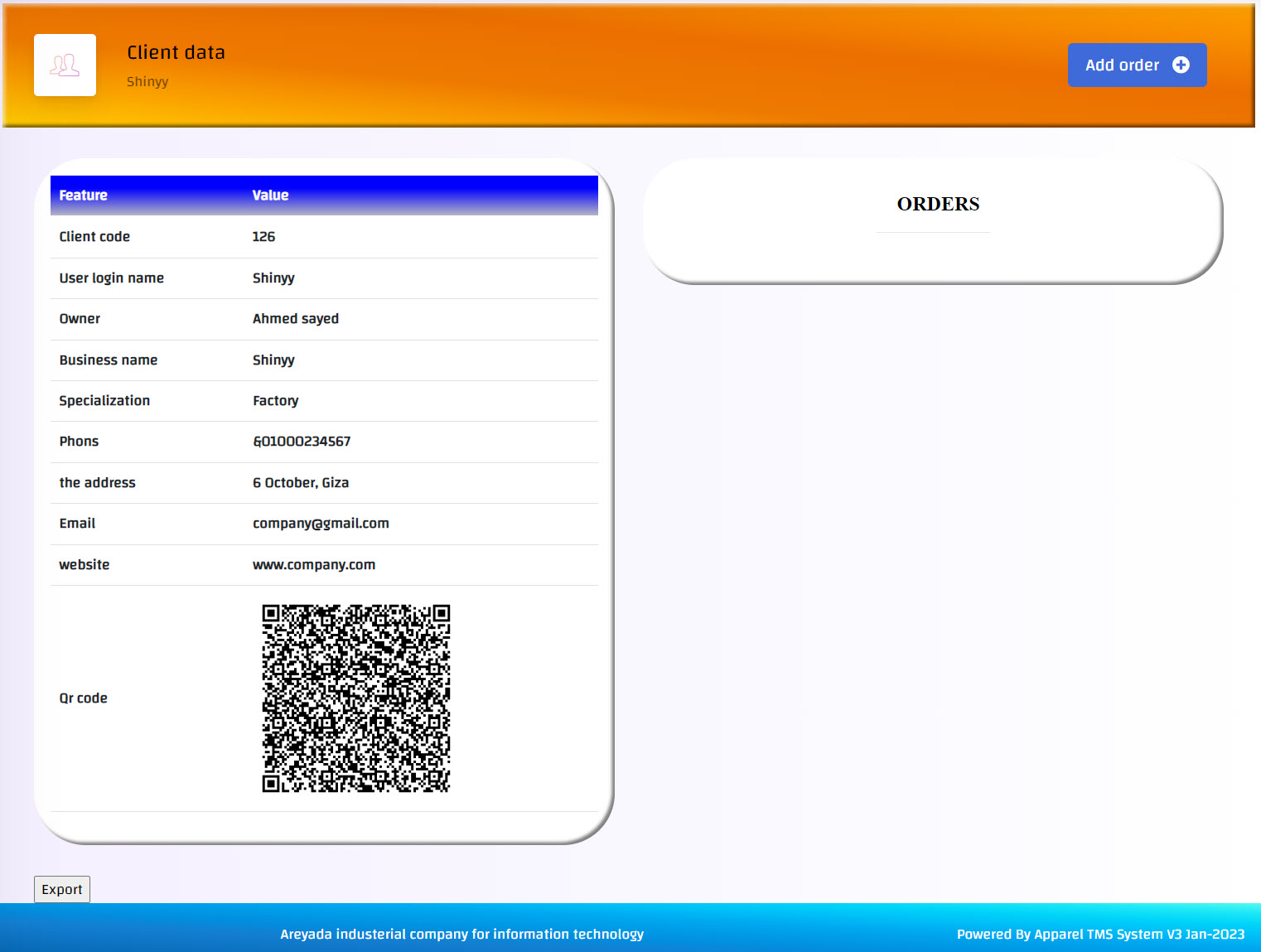Click the Business name row label

[108, 360]
